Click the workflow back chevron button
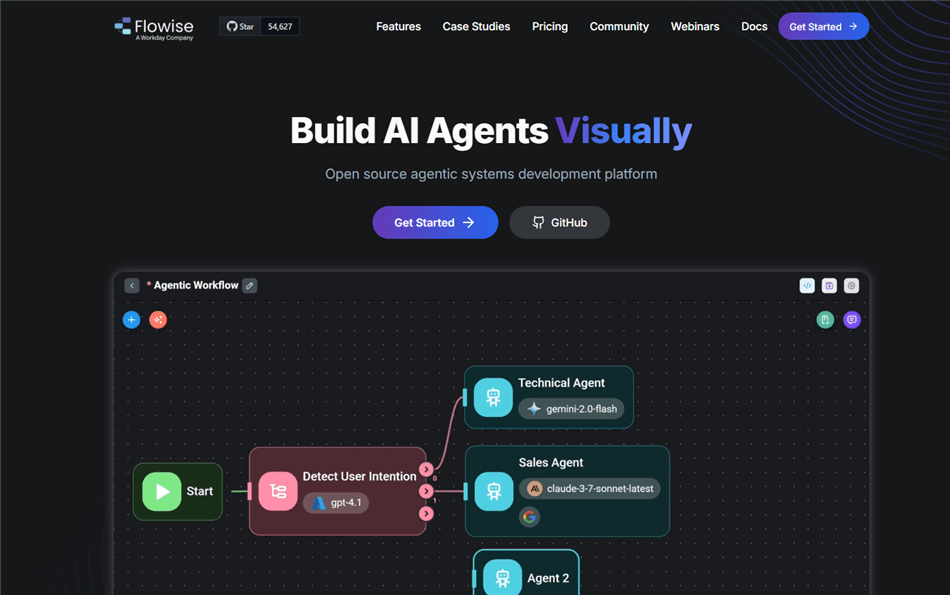The height and width of the screenshot is (595, 950). pos(132,285)
